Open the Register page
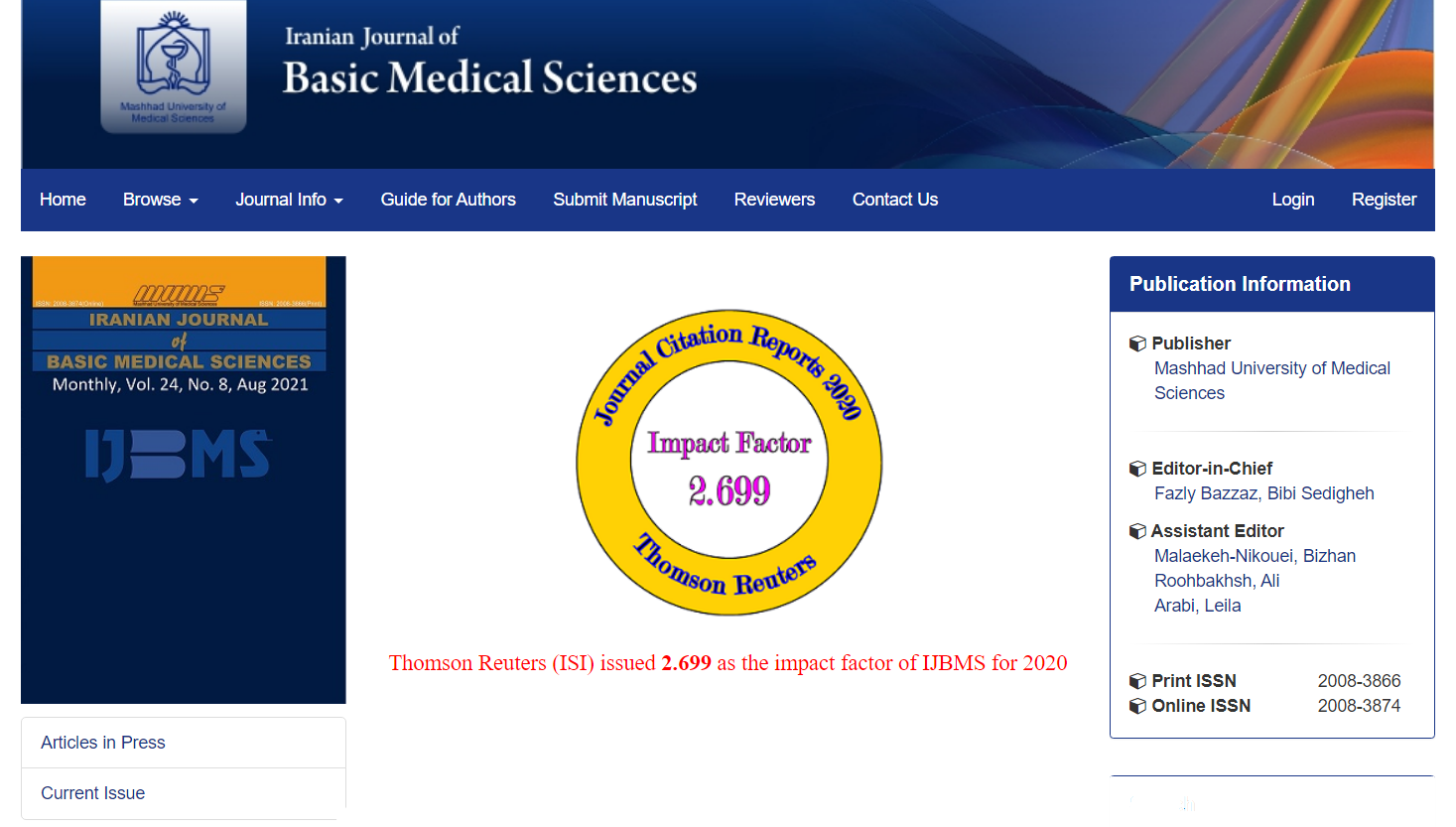Screen dimensions: 1456x827 click(x=1384, y=200)
